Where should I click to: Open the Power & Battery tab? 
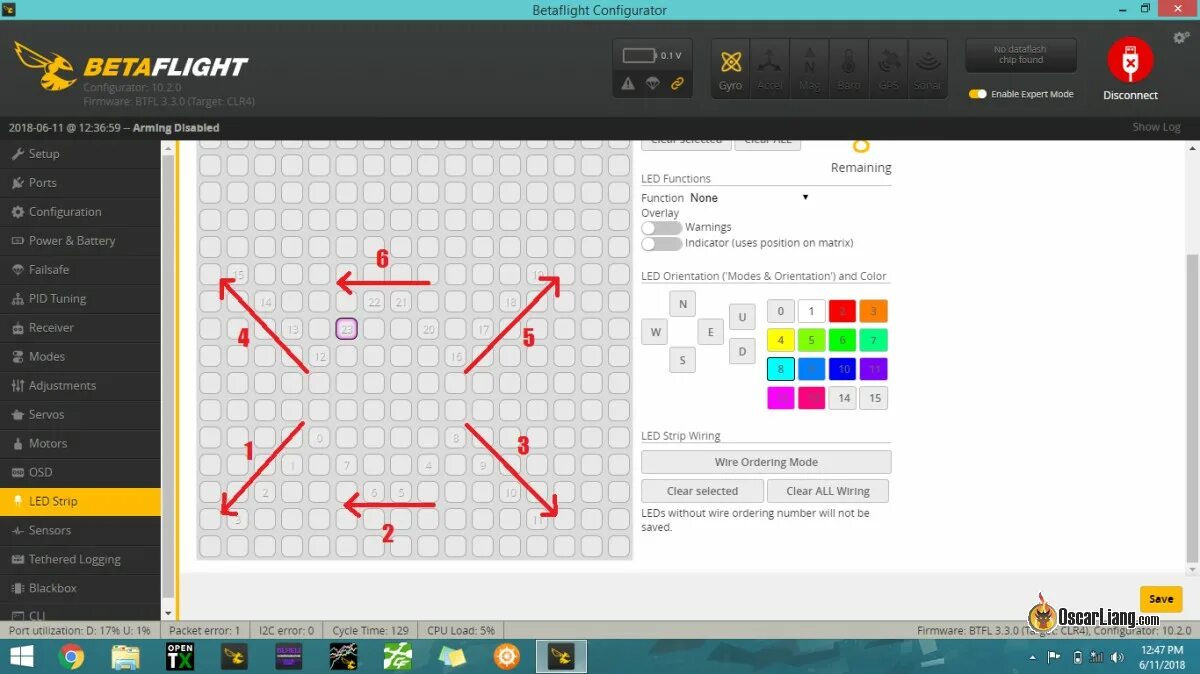coord(80,241)
